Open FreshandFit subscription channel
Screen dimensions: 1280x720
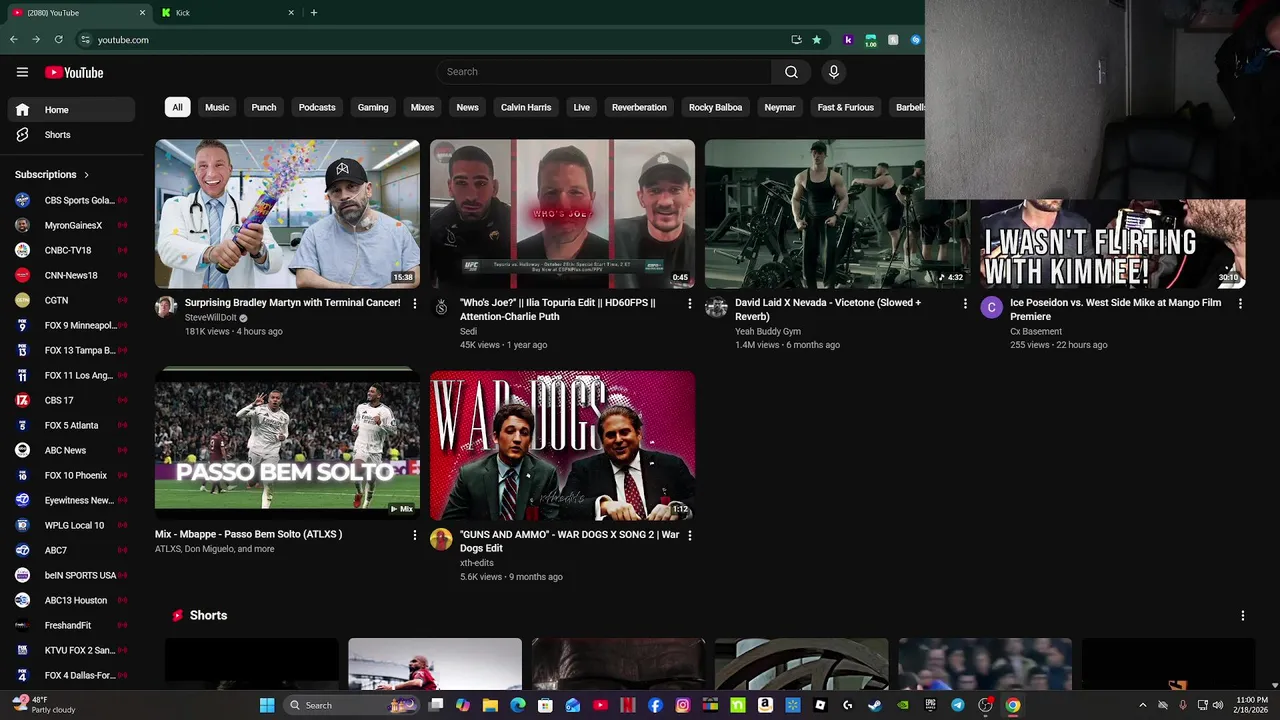(x=71, y=625)
